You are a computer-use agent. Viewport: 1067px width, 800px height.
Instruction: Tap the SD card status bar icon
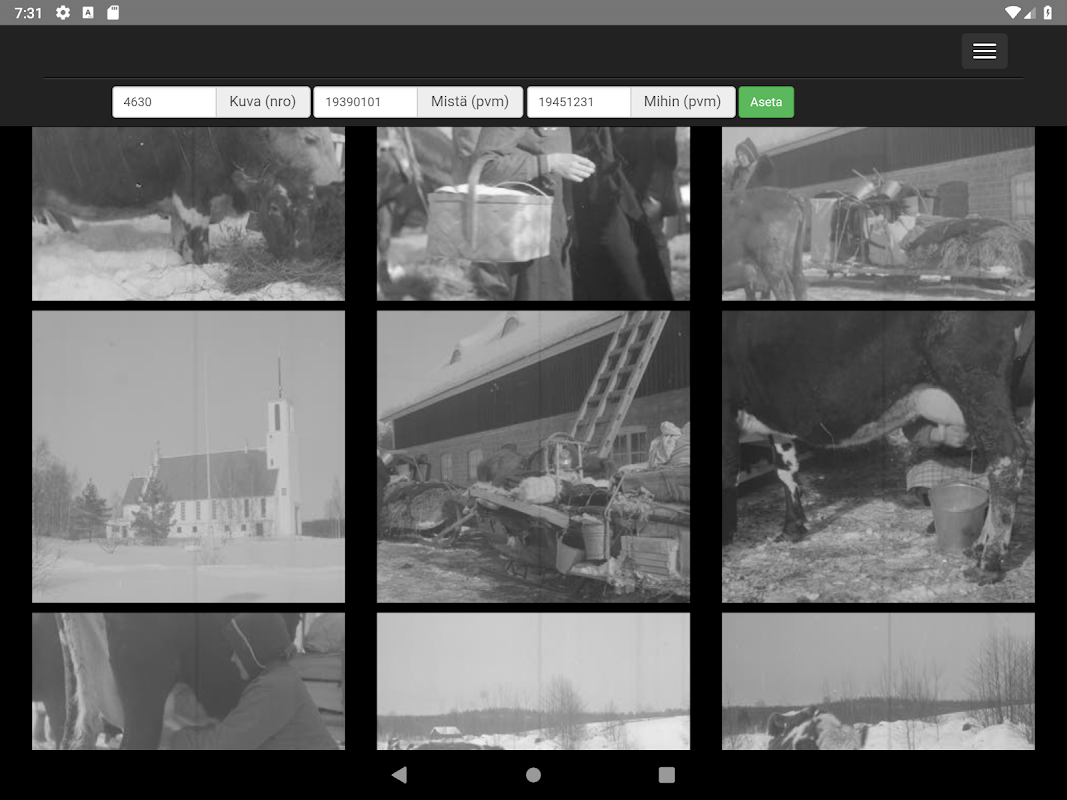[113, 12]
